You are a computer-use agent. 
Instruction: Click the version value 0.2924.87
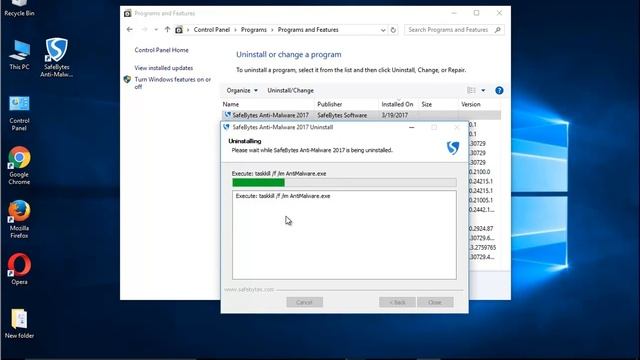click(x=481, y=229)
